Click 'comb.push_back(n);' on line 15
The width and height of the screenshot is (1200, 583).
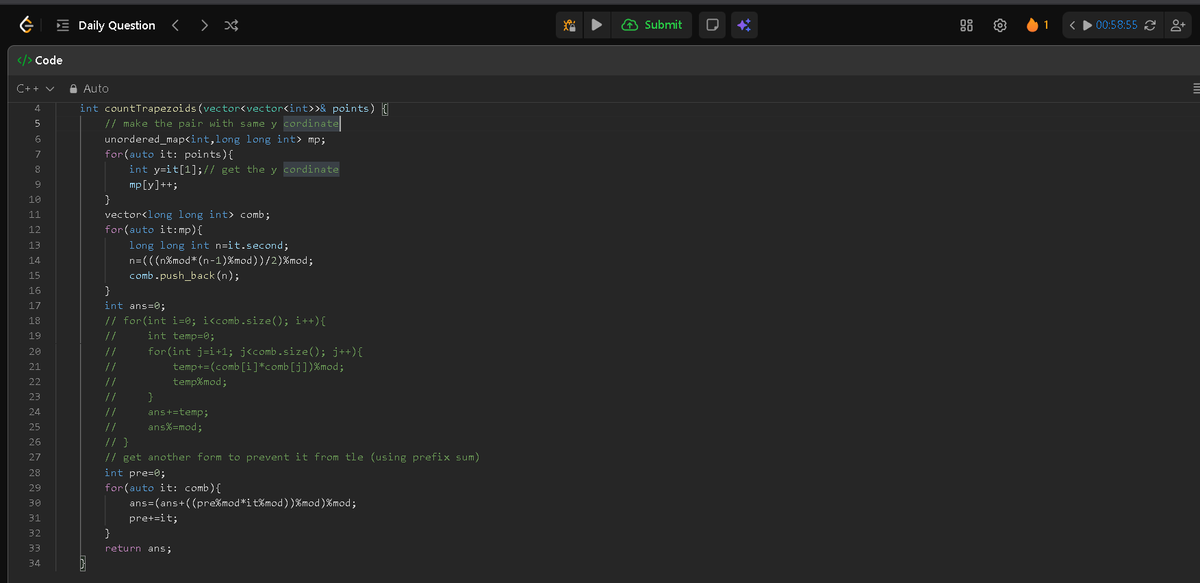coord(184,275)
